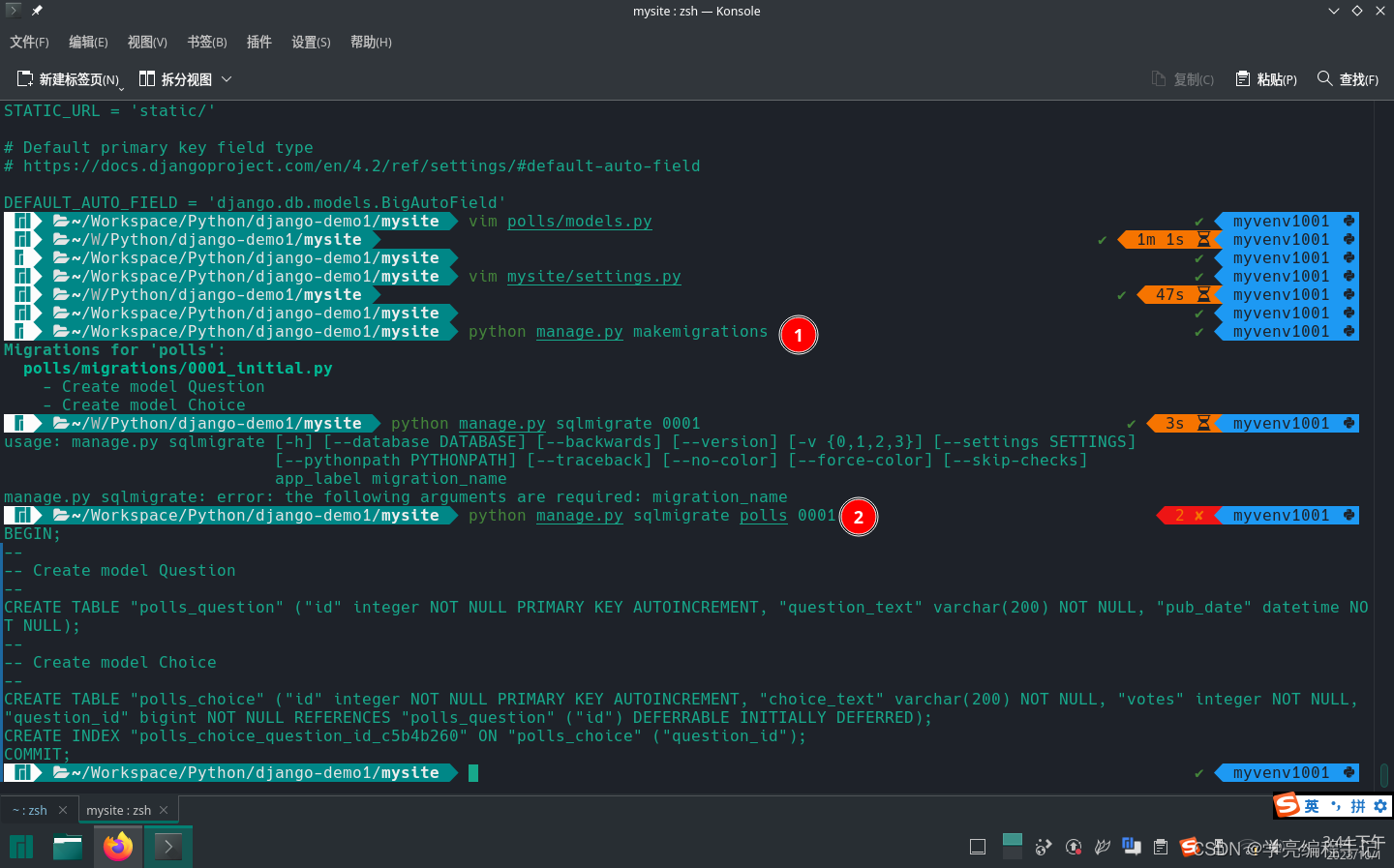Viewport: 1394px width, 868px height.
Task: Click the Sogou S icon in the system tray
Action: [1189, 847]
